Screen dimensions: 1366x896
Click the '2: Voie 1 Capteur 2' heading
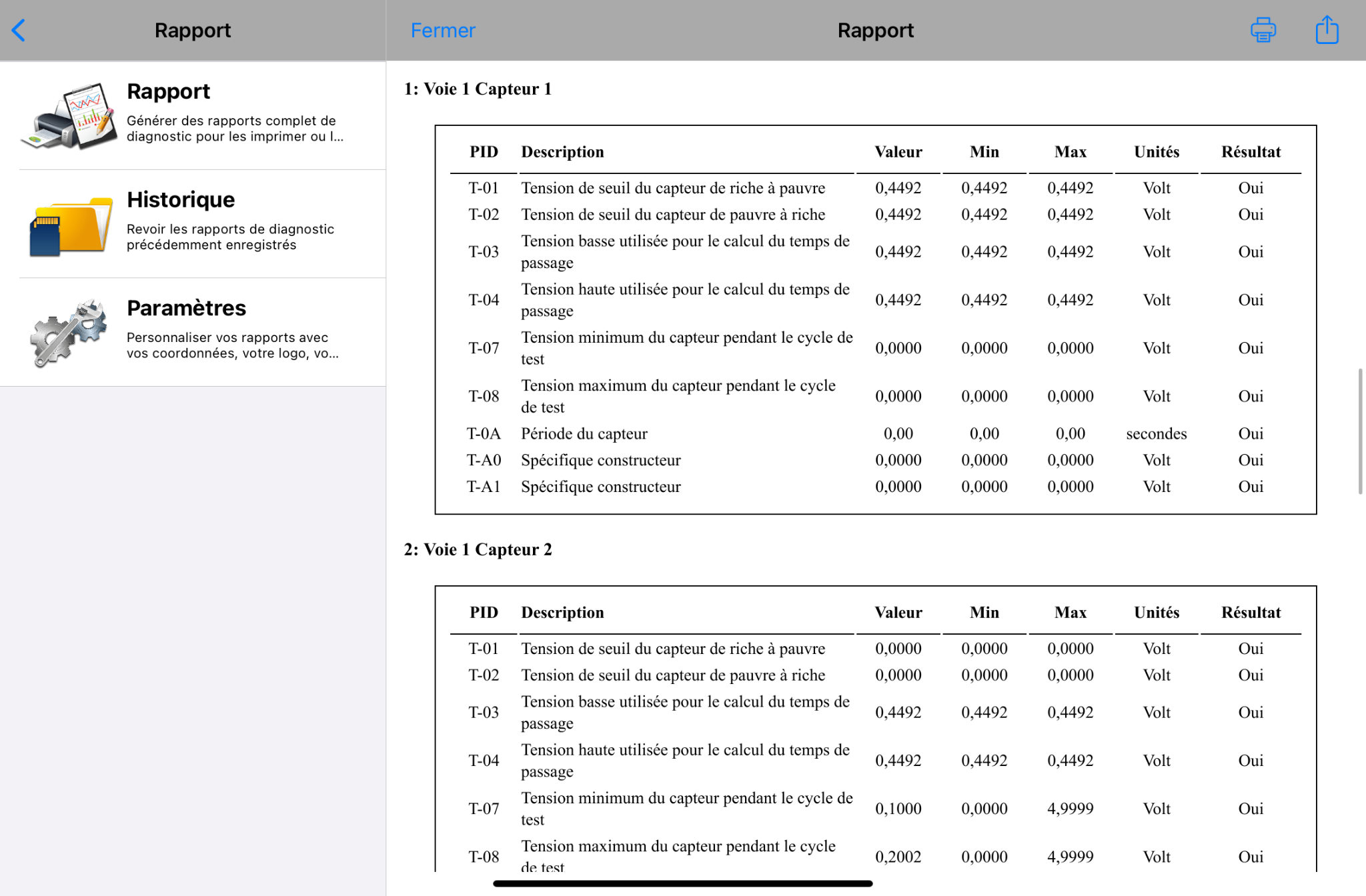(x=478, y=549)
